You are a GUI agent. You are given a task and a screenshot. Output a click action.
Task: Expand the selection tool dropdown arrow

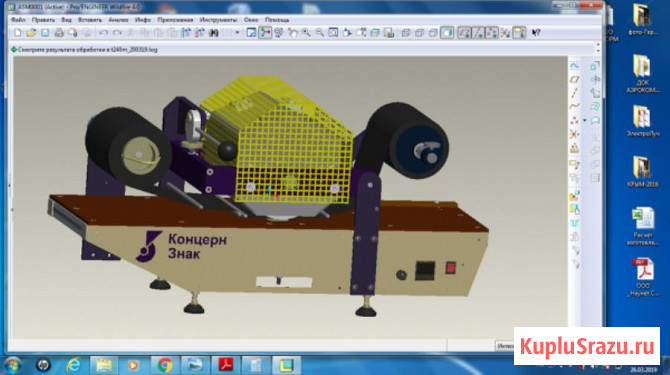click(237, 33)
